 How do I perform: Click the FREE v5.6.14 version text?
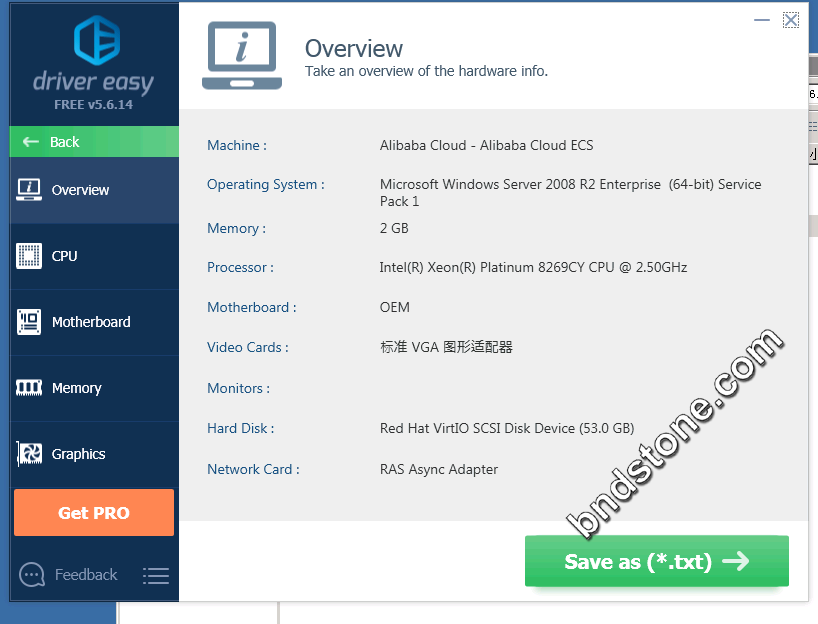(94, 104)
